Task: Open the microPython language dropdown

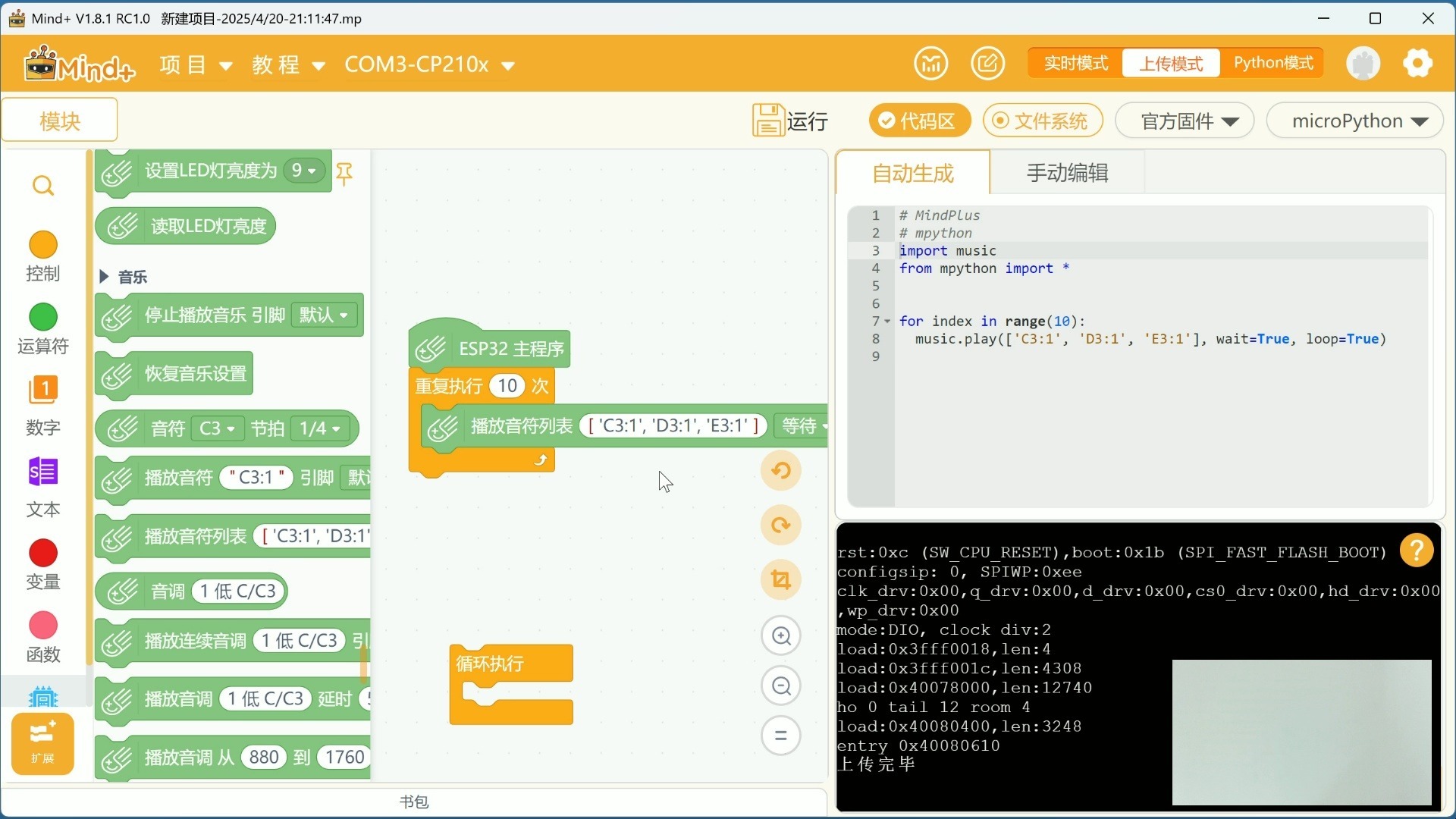Action: pos(1354,121)
